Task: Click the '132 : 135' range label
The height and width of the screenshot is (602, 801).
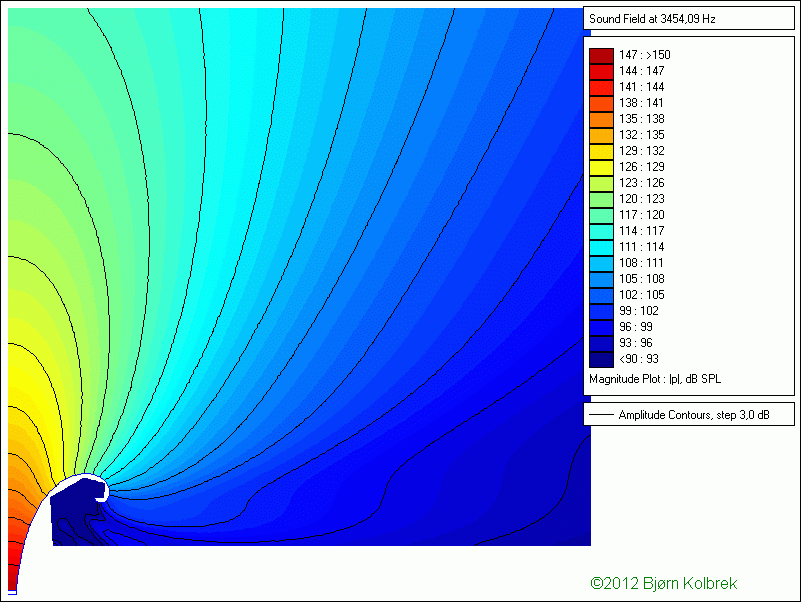Action: (x=642, y=135)
